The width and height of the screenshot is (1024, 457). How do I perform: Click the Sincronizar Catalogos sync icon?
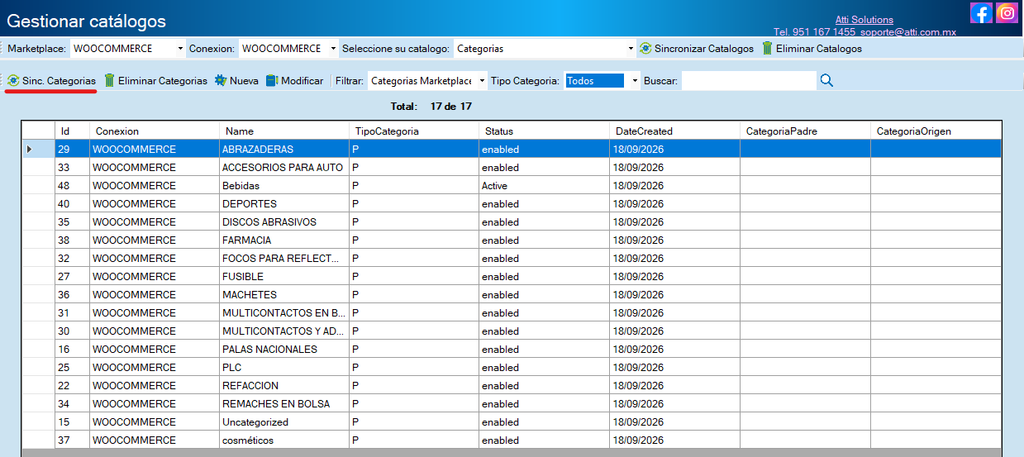pos(645,48)
